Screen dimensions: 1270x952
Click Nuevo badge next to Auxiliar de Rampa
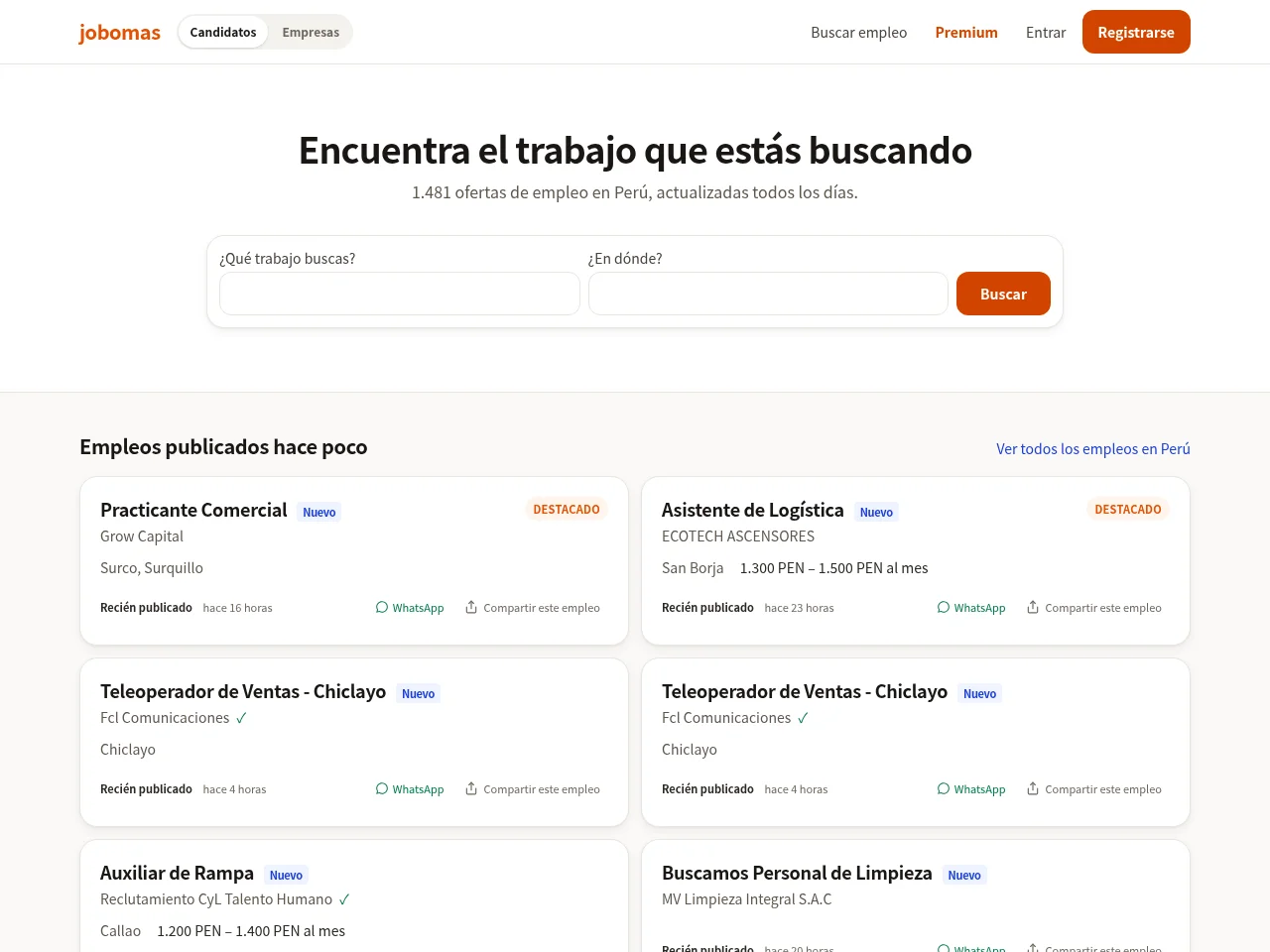coord(286,876)
